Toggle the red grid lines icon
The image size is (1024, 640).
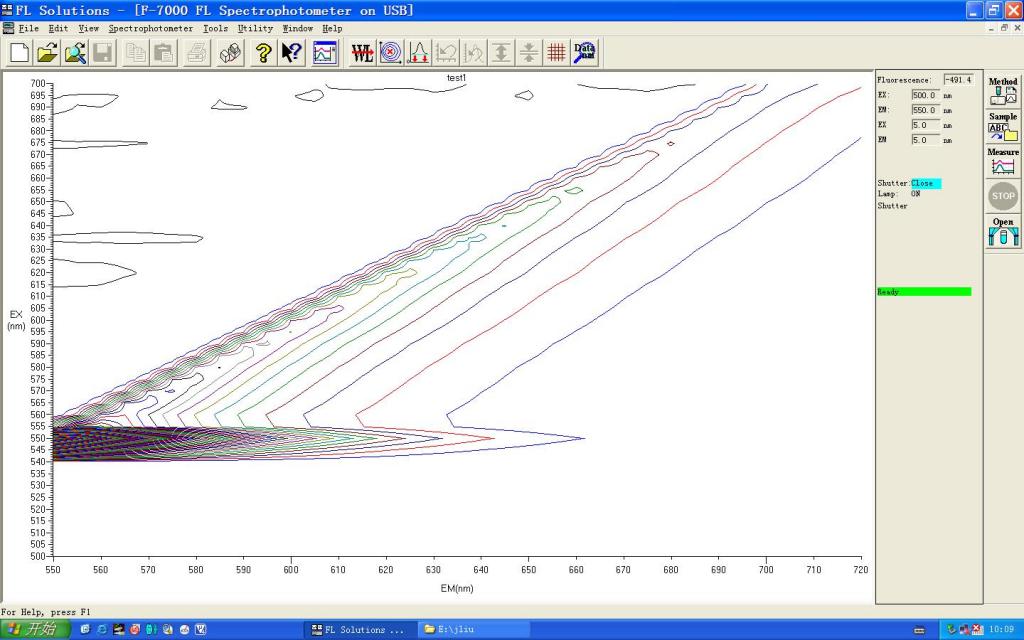[x=556, y=53]
